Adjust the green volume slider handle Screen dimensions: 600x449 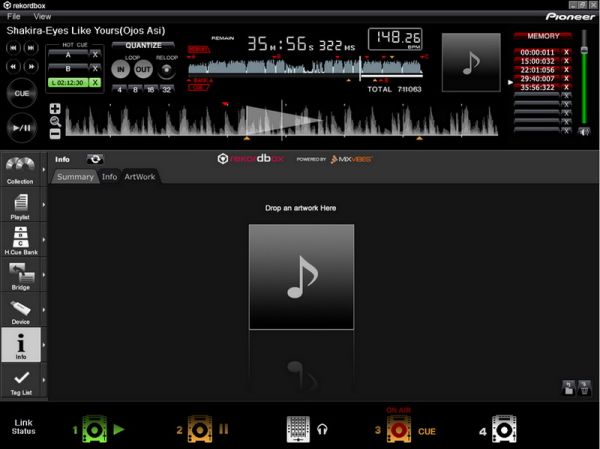click(584, 50)
